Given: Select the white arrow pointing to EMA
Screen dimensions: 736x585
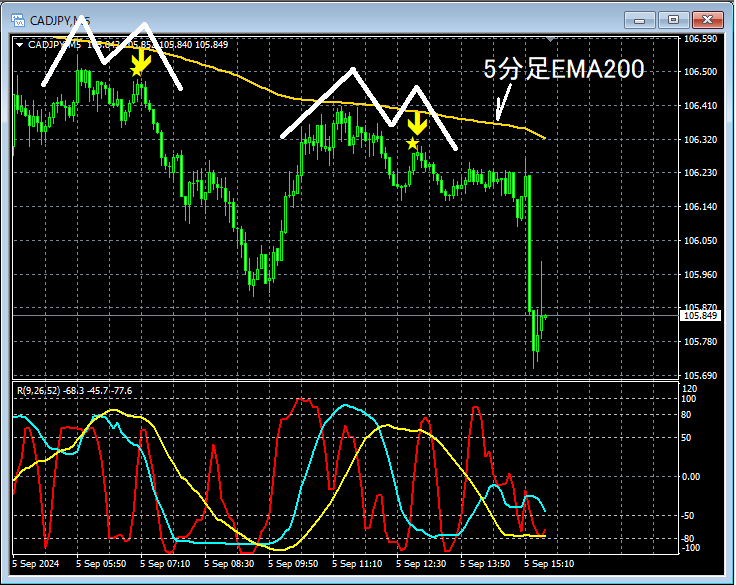Looking at the screenshot, I should [503, 102].
